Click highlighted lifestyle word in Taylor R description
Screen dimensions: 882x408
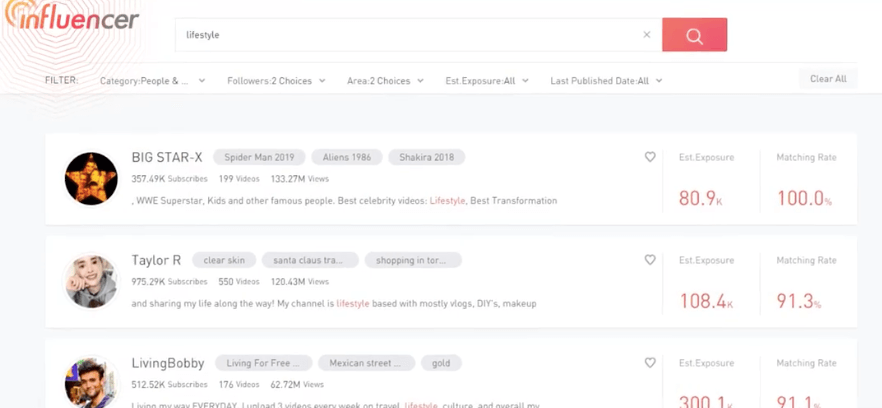click(x=353, y=303)
